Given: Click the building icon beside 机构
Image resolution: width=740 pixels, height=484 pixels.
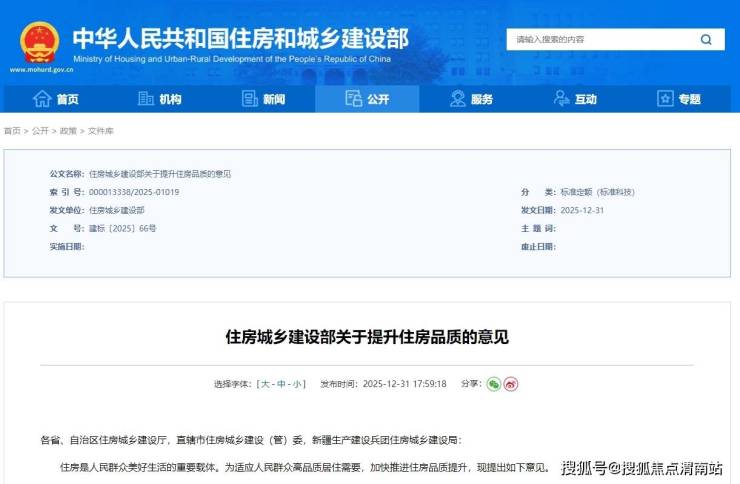Looking at the screenshot, I should tap(146, 99).
